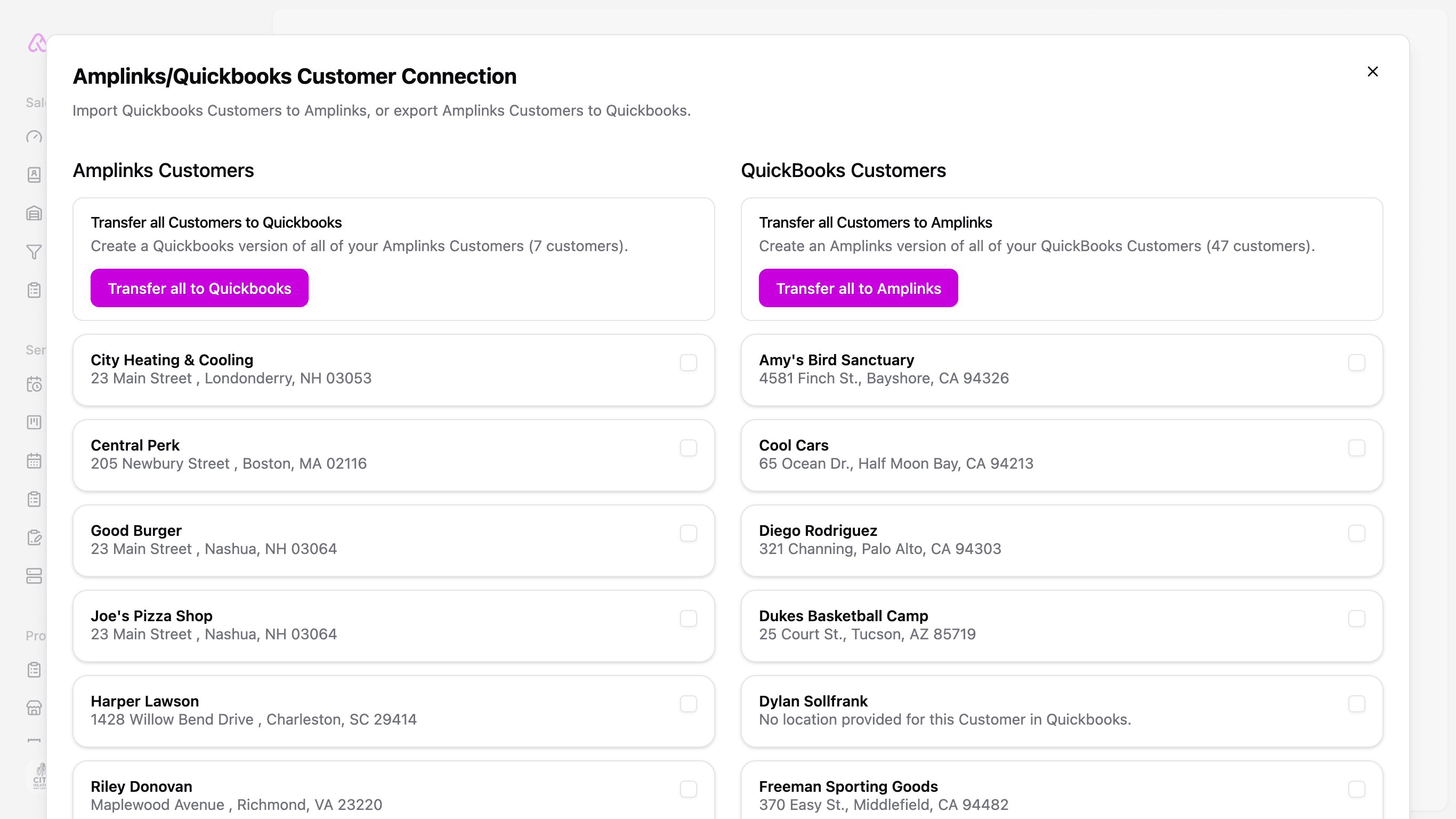
Task: Click the City Heating company avatar thumbnail
Action: point(38,776)
